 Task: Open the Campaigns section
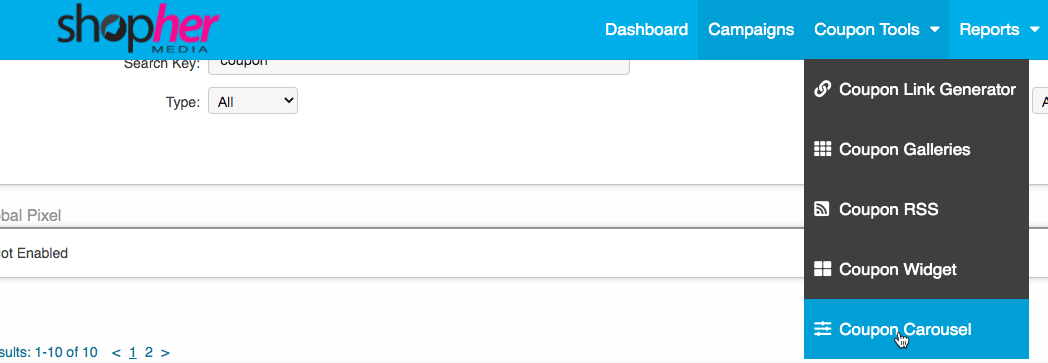[x=751, y=29]
